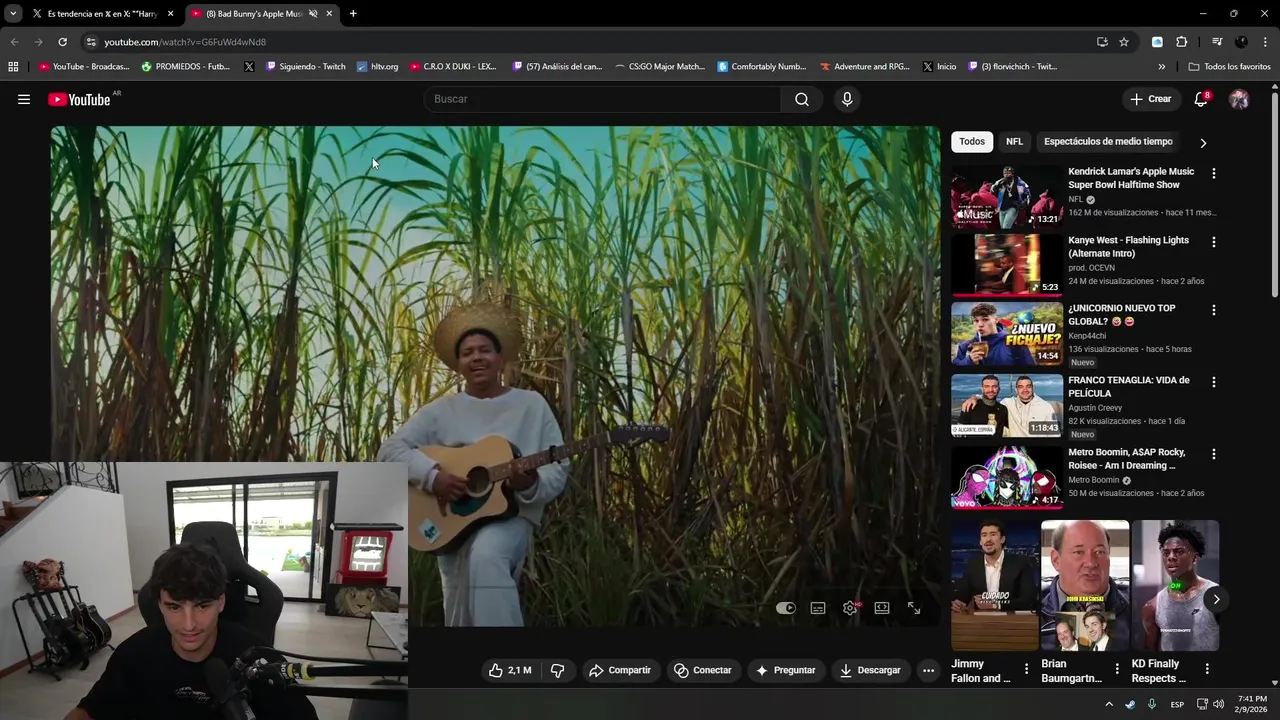Open the Crear dropdown button
This screenshot has width=1280, height=720.
1150,99
